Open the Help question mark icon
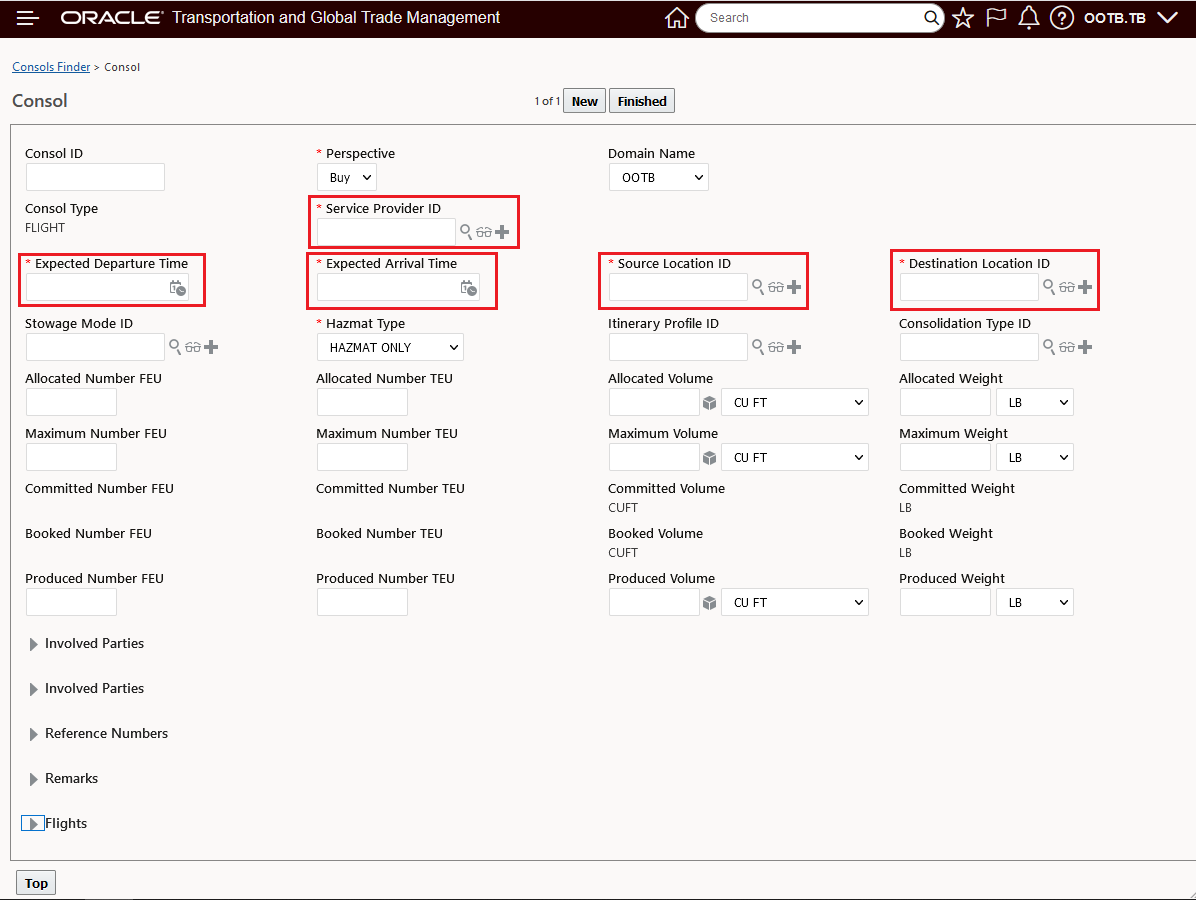 (1062, 18)
